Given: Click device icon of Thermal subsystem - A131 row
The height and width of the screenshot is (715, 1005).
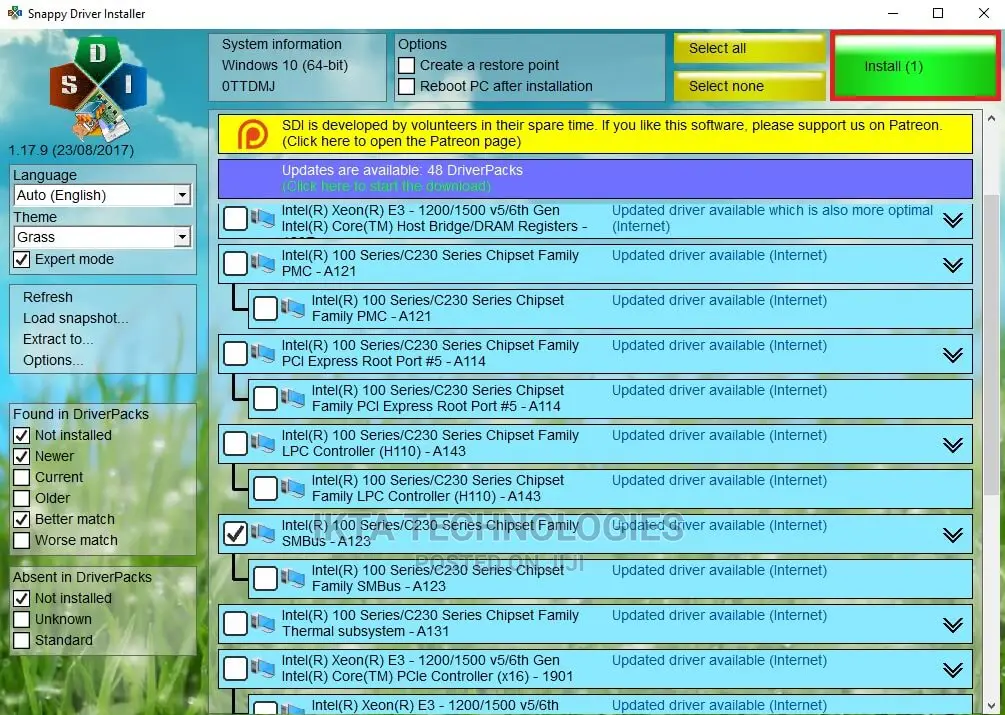Looking at the screenshot, I should [x=263, y=623].
